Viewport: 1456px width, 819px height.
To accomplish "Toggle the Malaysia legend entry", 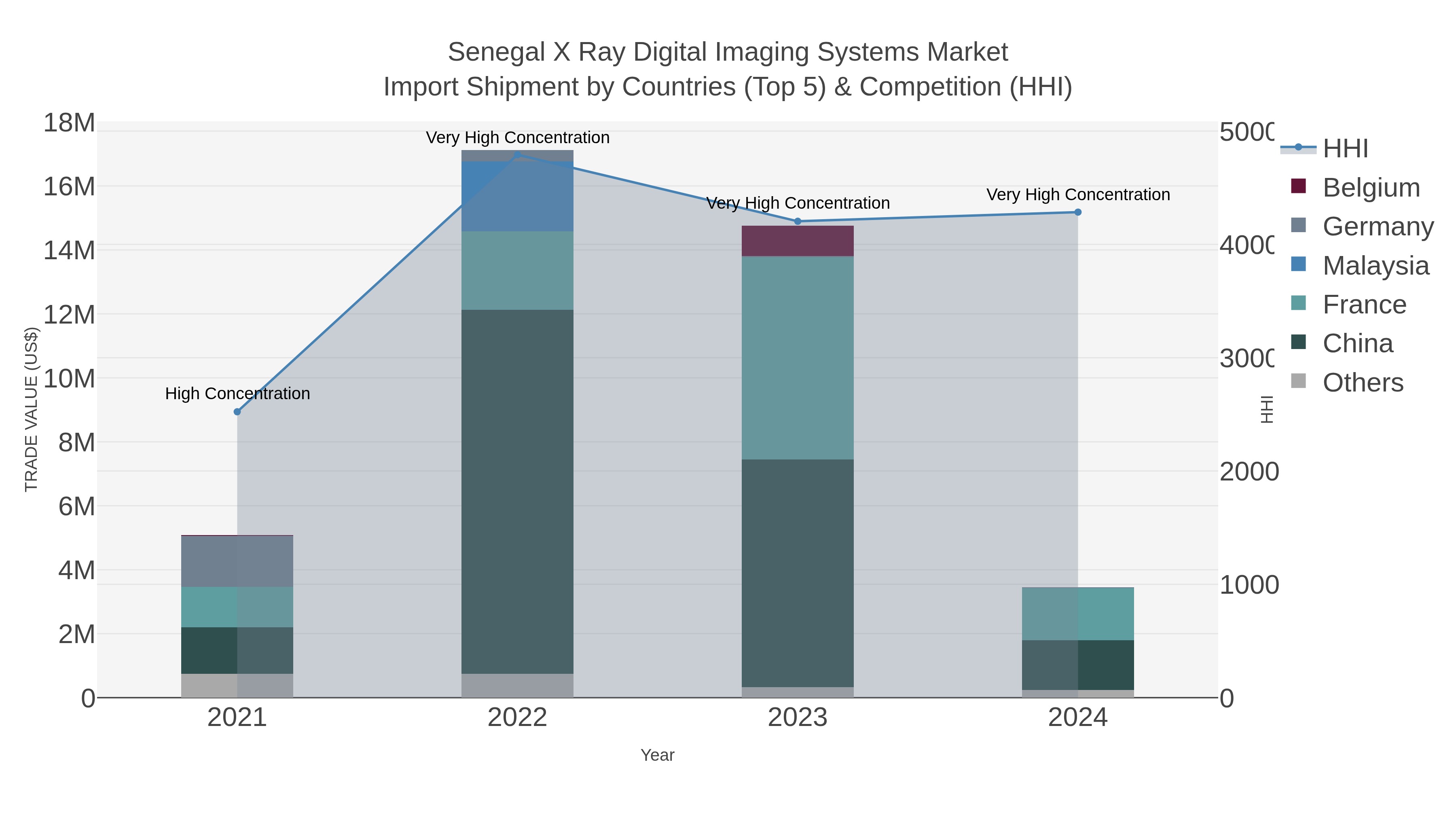I will [x=1361, y=266].
